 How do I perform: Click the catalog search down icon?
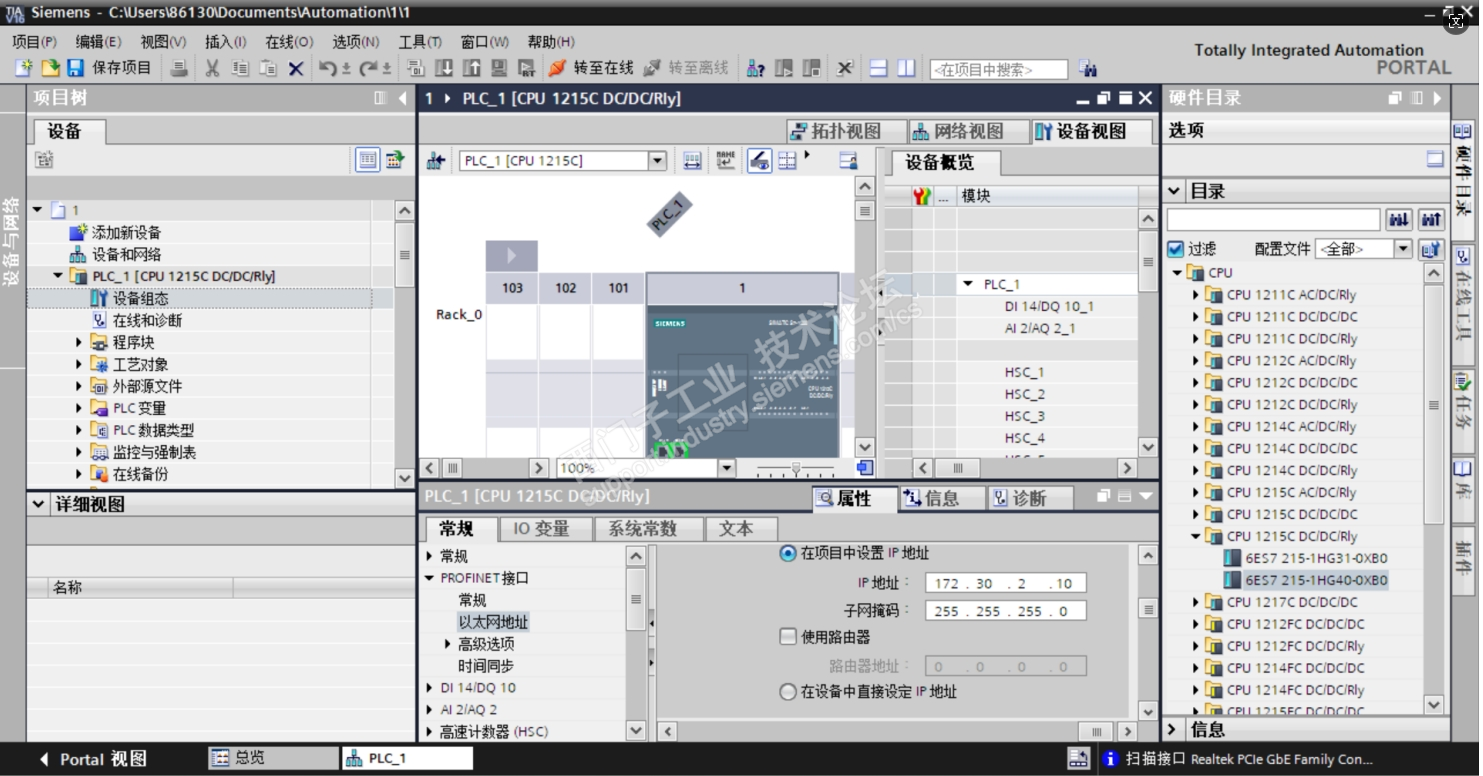coord(1398,220)
